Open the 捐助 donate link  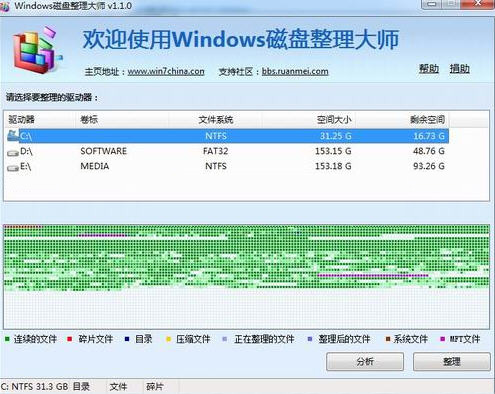(x=459, y=69)
